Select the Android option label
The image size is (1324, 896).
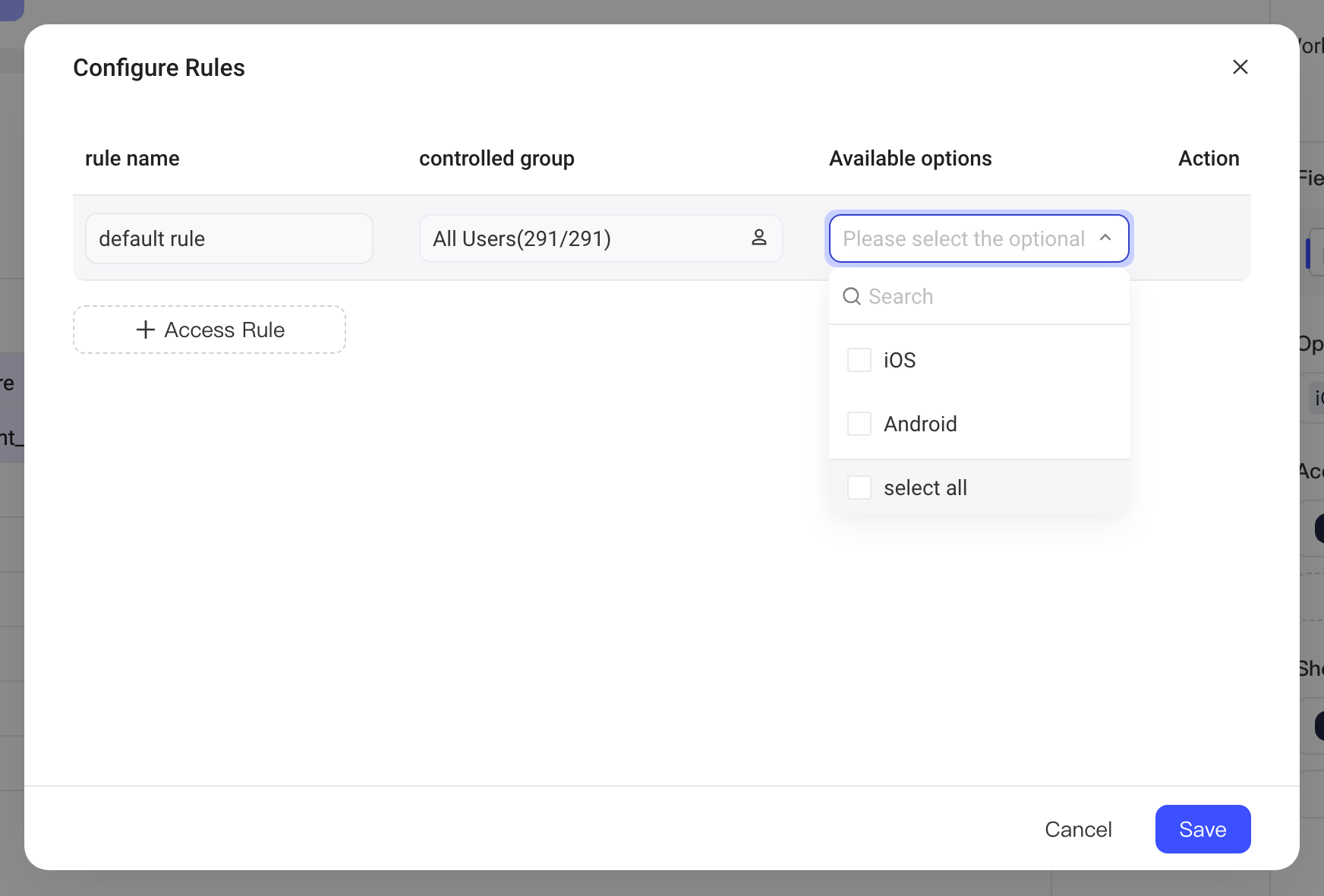click(x=920, y=424)
